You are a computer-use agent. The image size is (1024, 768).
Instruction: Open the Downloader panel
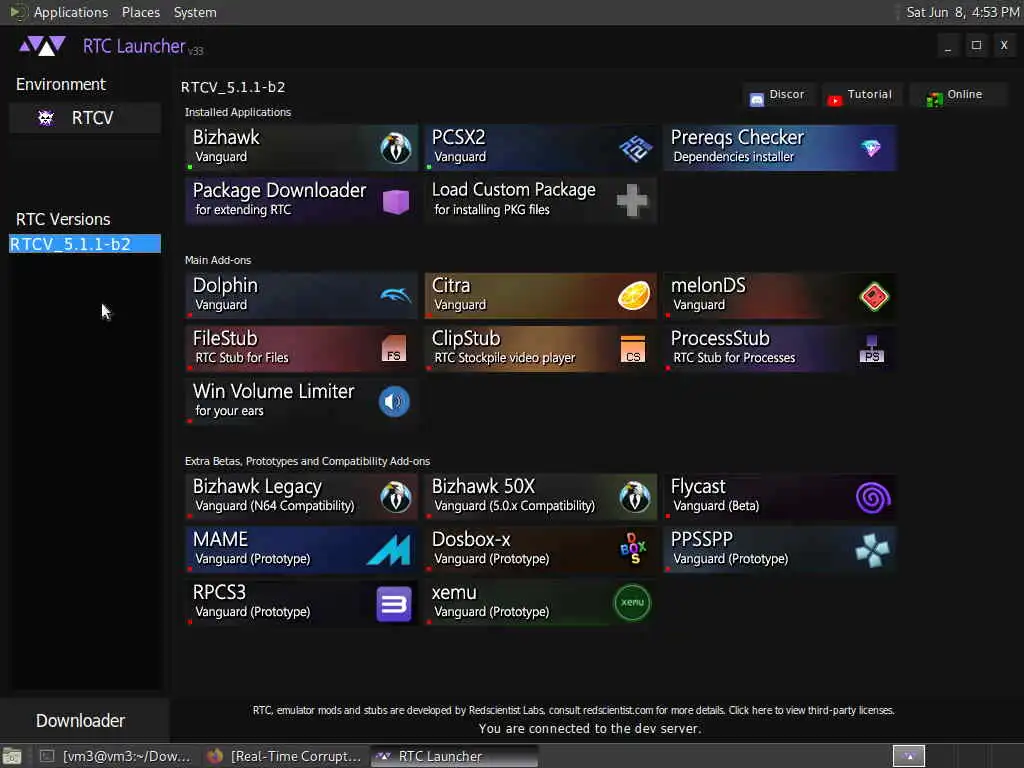click(84, 720)
